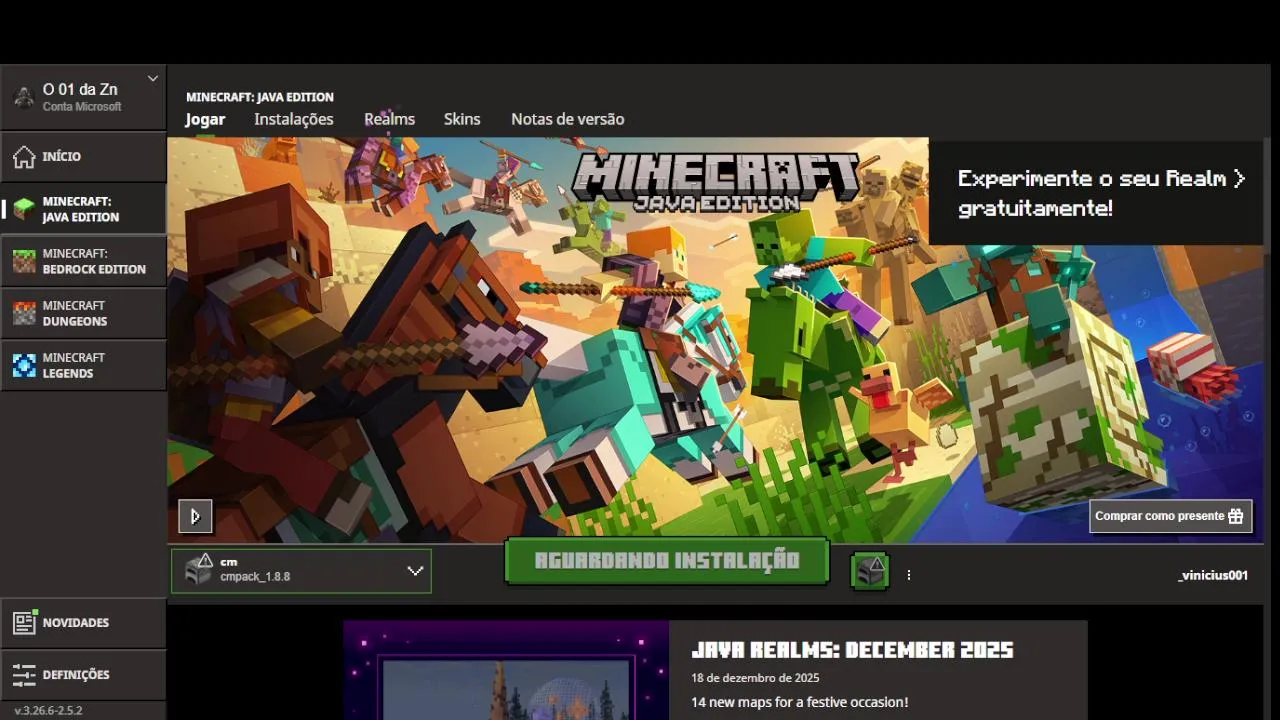Click the Bedrock Edition block icon
Screen dimensions: 1280x720
24,261
